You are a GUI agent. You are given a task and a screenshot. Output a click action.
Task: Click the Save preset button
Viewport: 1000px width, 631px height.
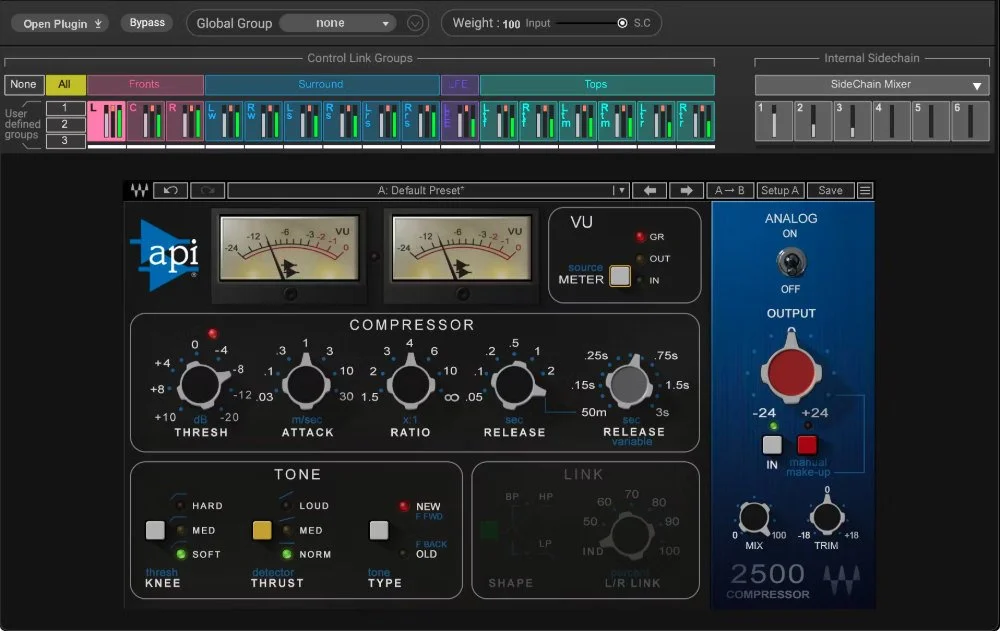click(x=830, y=190)
